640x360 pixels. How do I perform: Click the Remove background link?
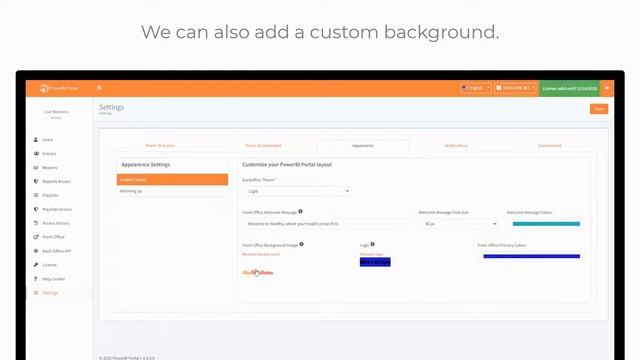pos(261,254)
